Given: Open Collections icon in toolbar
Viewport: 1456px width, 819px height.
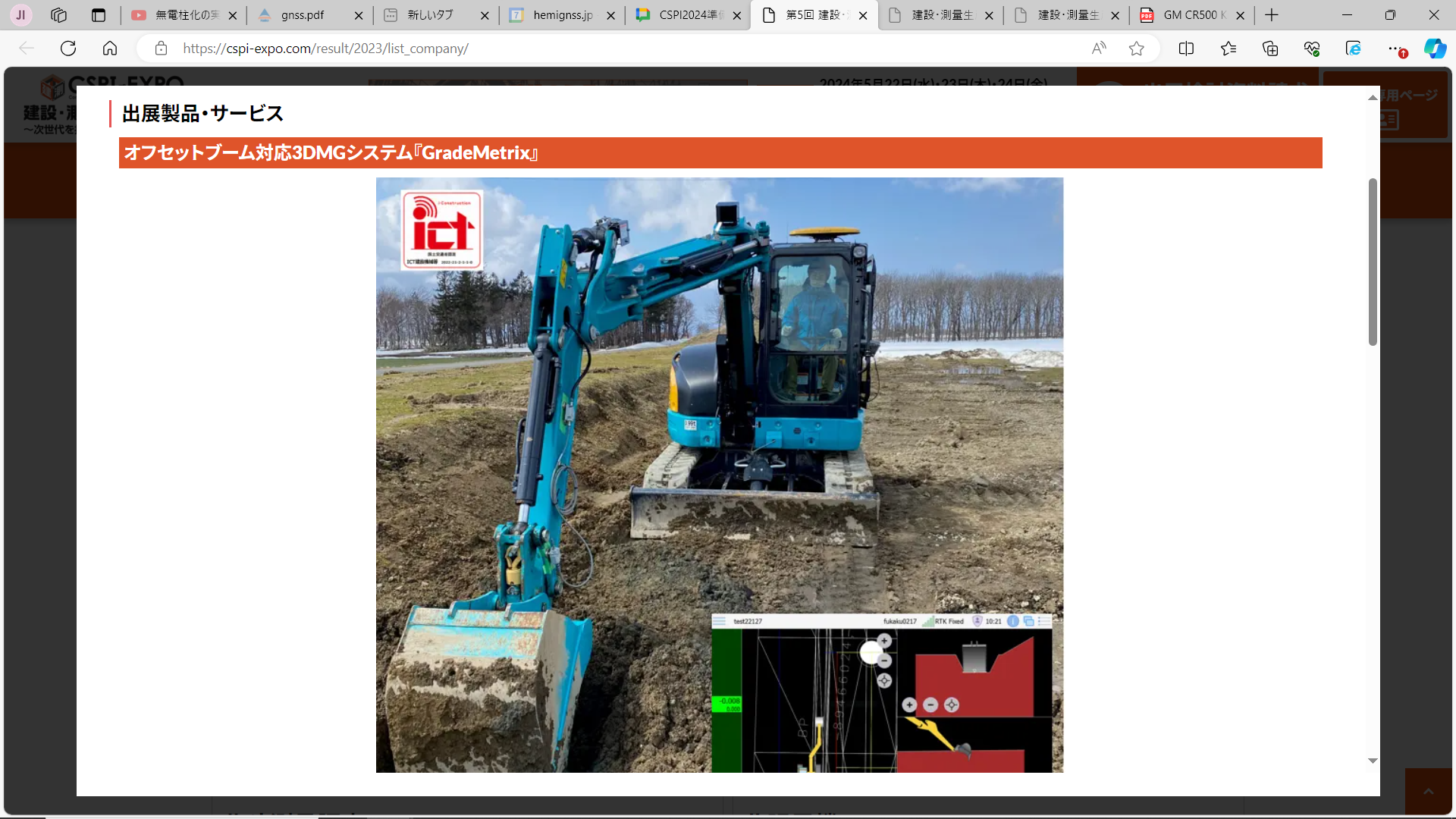Looking at the screenshot, I should click(x=1270, y=49).
